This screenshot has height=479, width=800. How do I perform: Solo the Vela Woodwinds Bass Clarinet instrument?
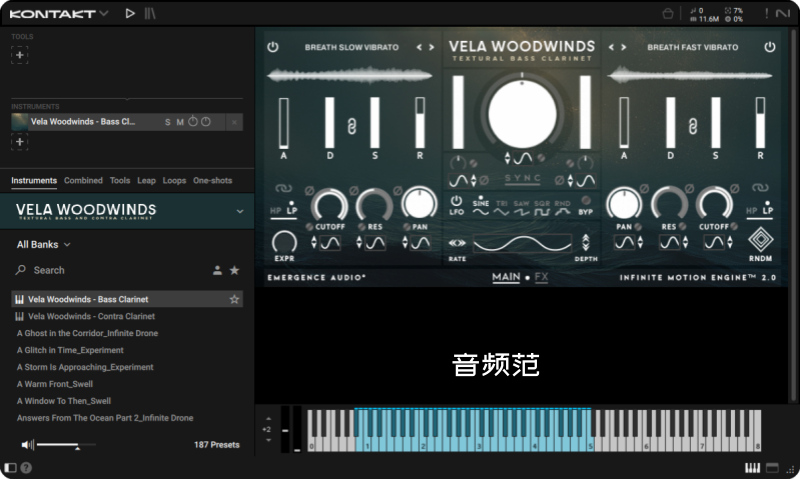point(167,122)
